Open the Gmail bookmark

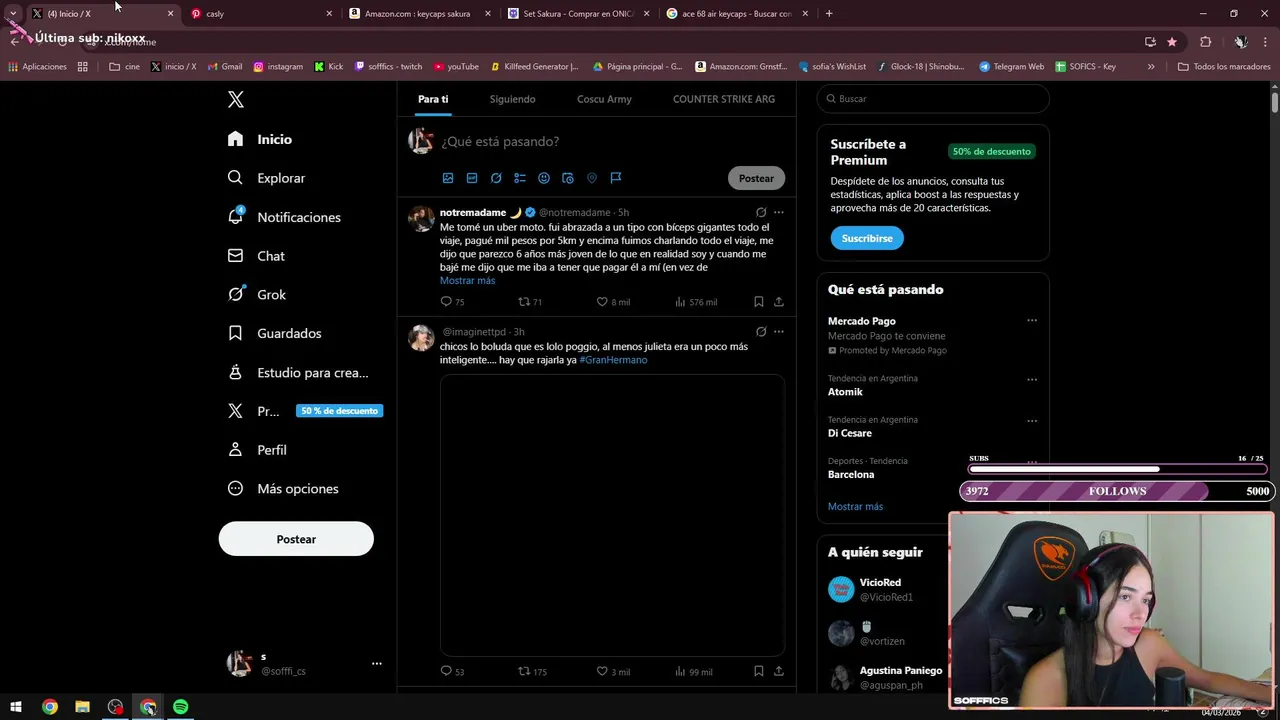click(x=225, y=67)
